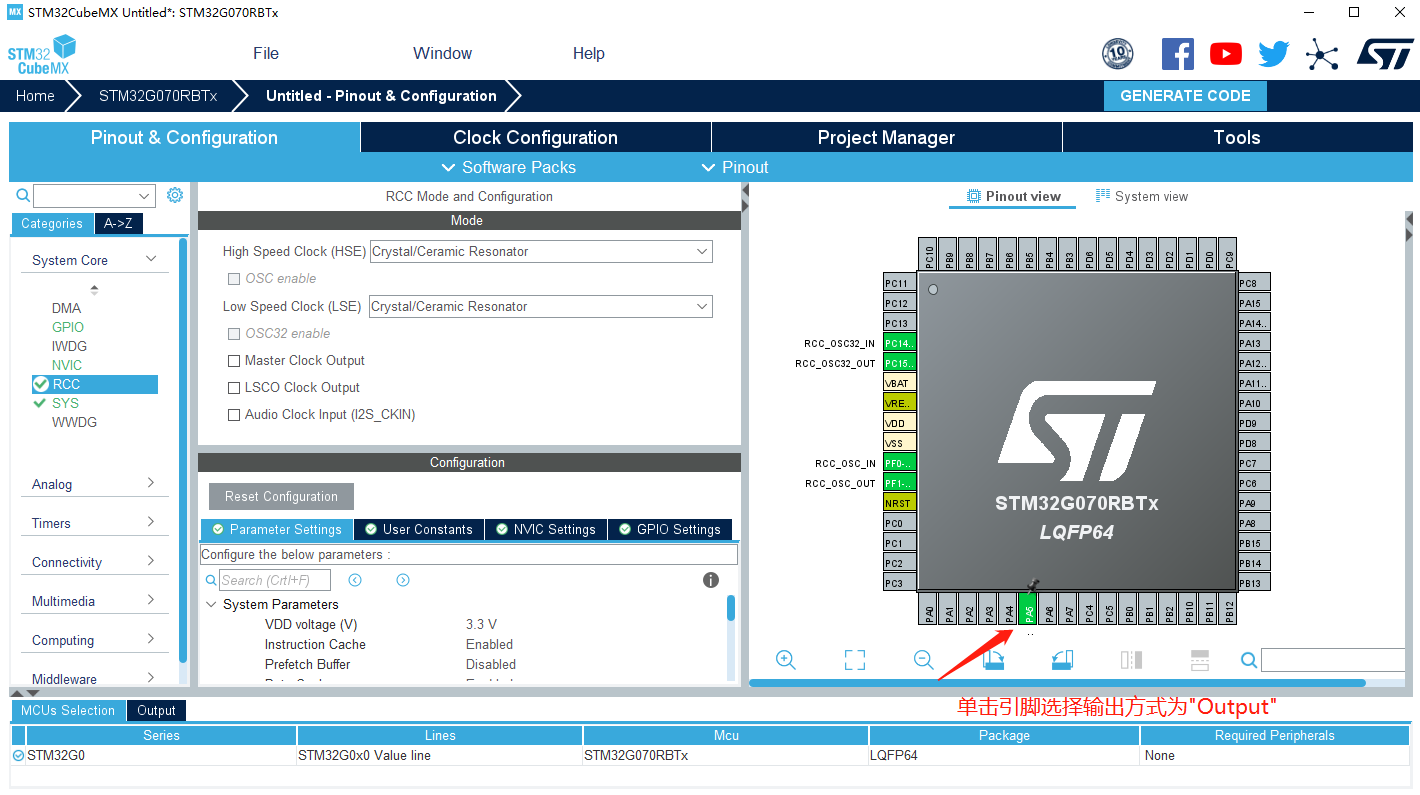Select pin PC14 RCC_OSC32_IN on the chip
The image size is (1420, 795).
pos(900,343)
